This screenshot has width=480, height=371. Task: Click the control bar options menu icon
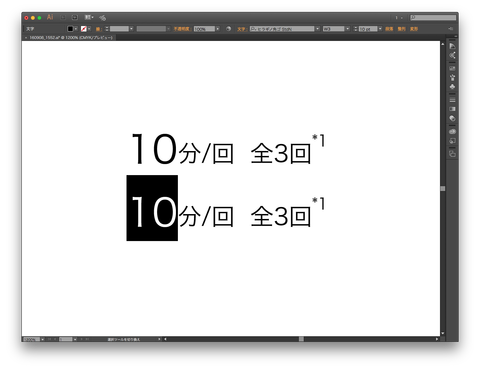[x=451, y=29]
